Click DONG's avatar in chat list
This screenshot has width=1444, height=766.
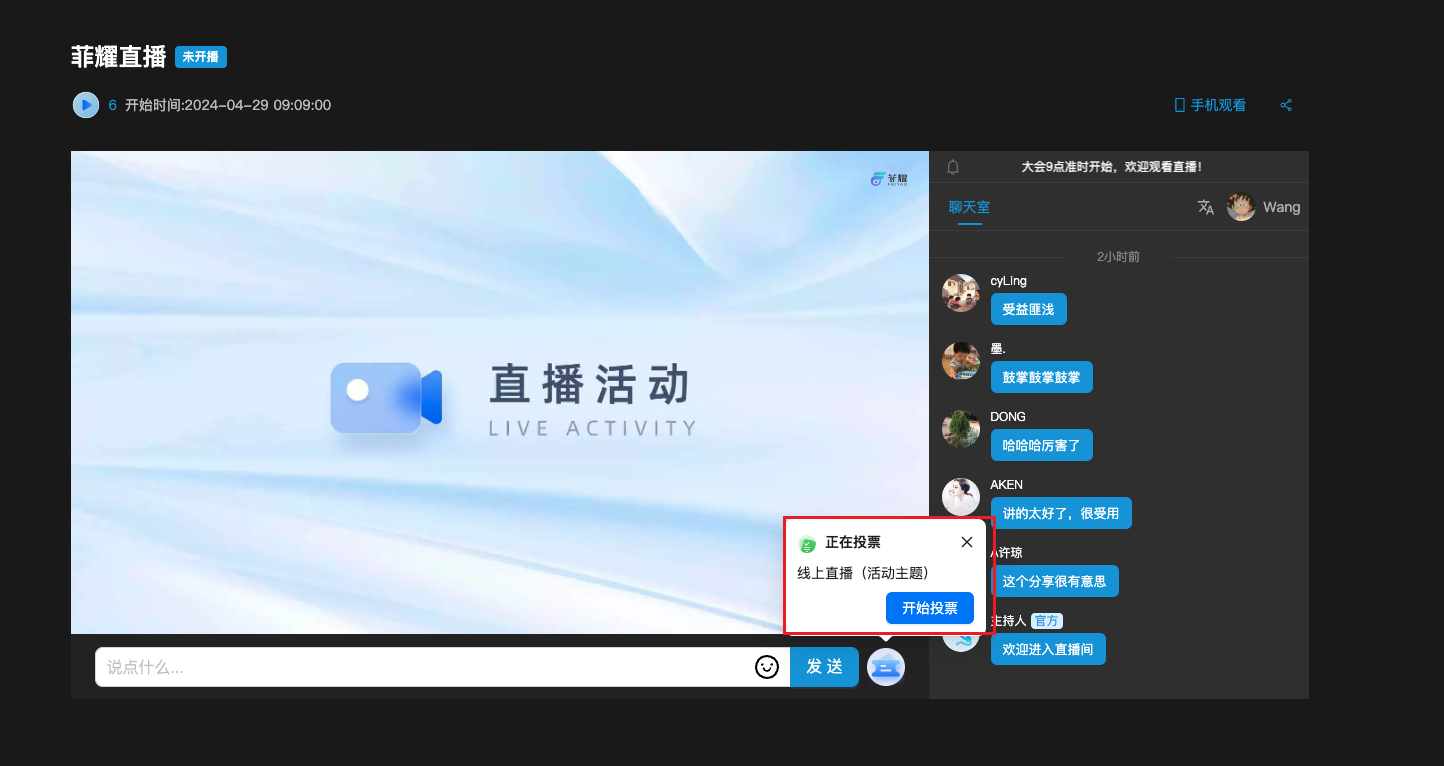(960, 429)
